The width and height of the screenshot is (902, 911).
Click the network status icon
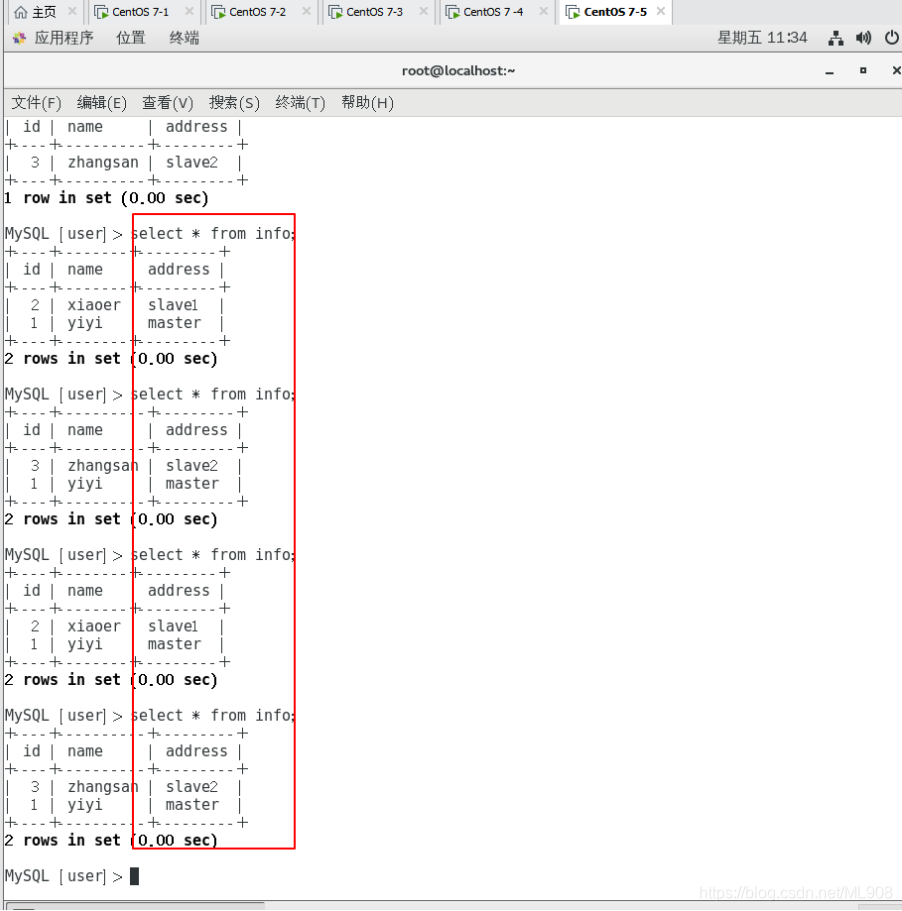[836, 38]
